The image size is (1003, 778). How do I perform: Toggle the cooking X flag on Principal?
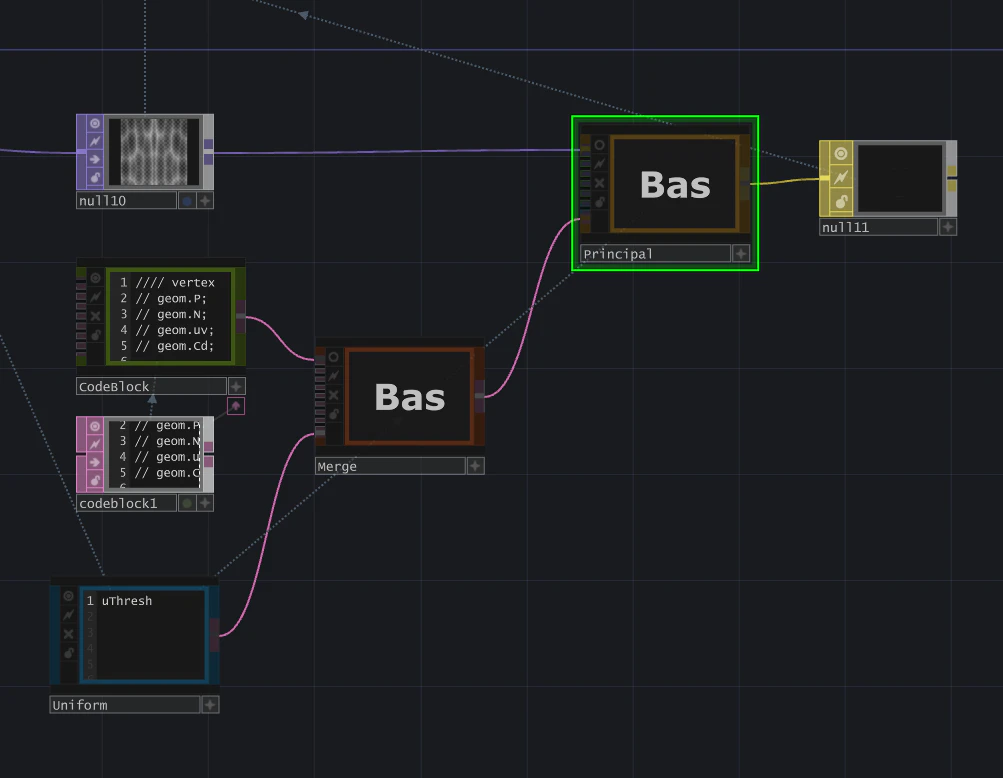click(599, 183)
